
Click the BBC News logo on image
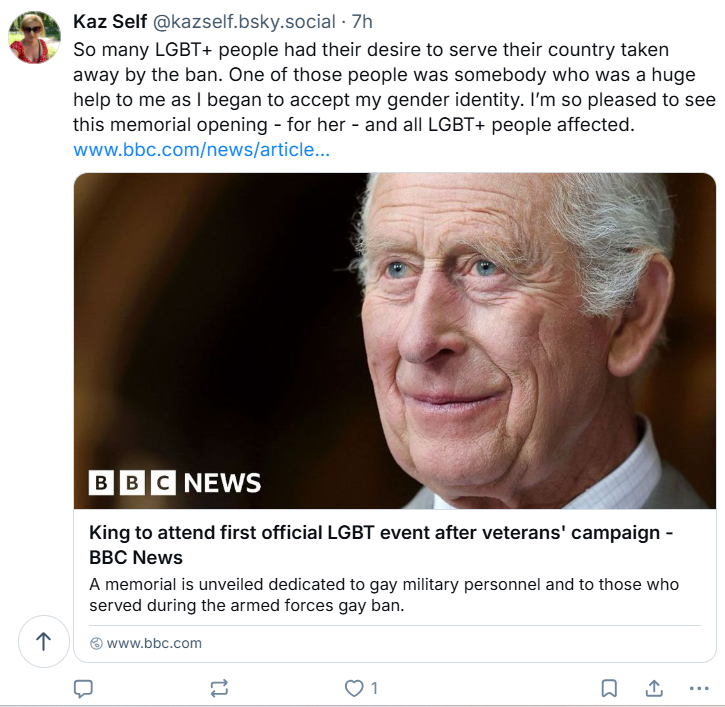[175, 483]
